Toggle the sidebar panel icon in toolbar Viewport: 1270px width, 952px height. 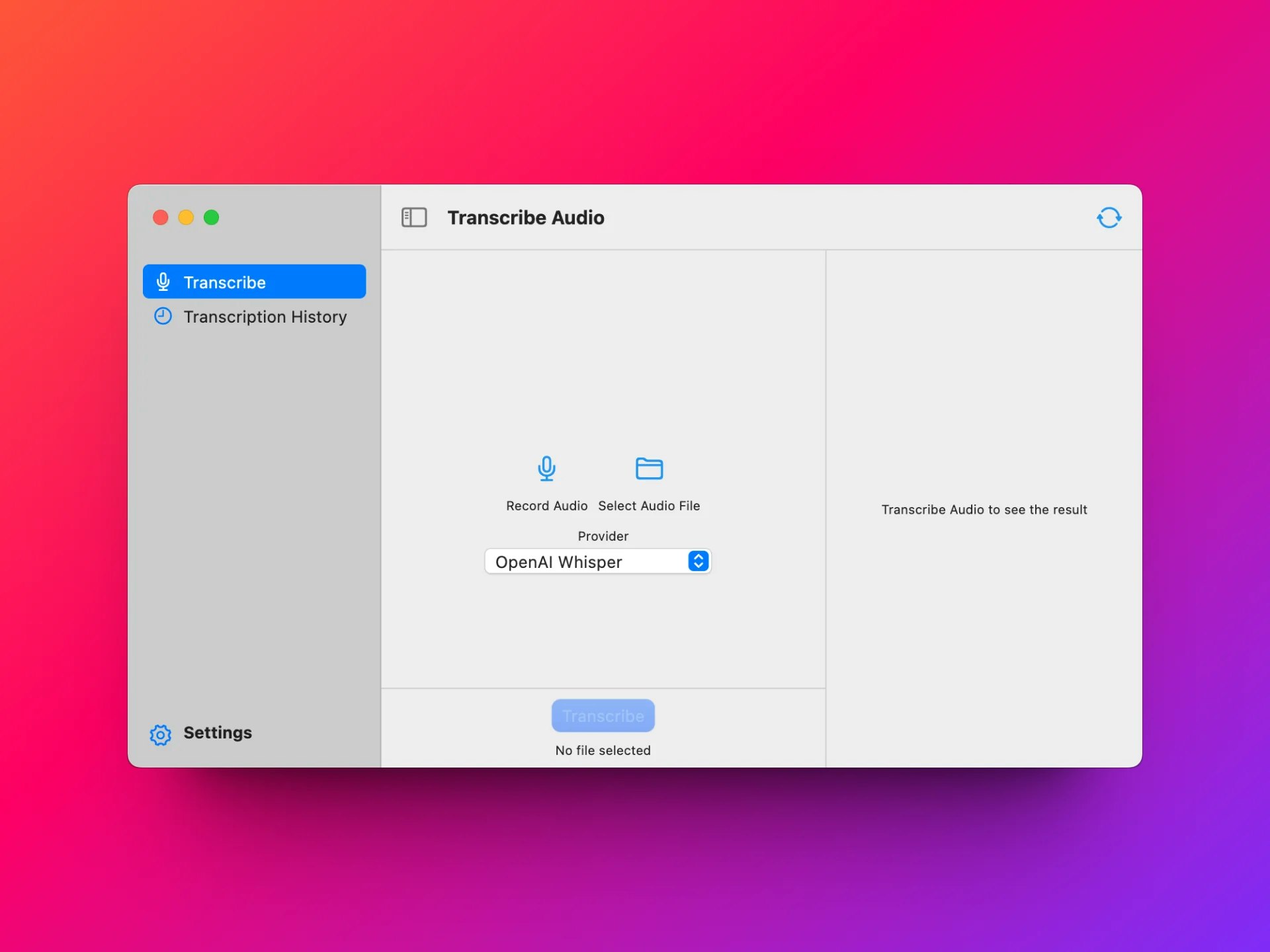click(x=414, y=217)
